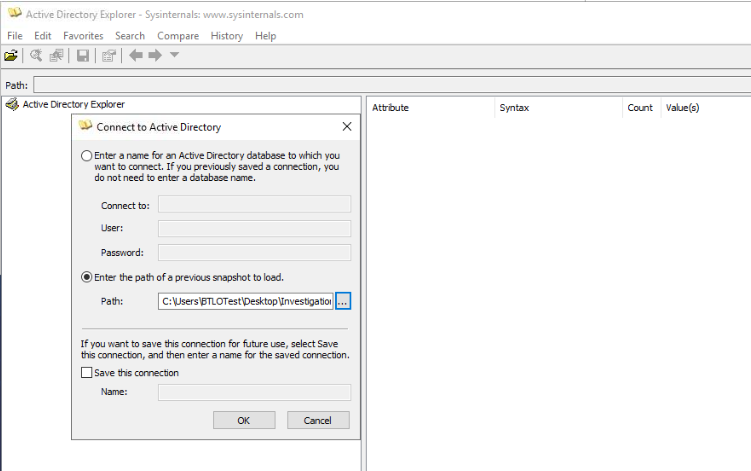Image resolution: width=751 pixels, height=471 pixels.
Task: Click the Value(s) column header
Action: tap(705, 108)
